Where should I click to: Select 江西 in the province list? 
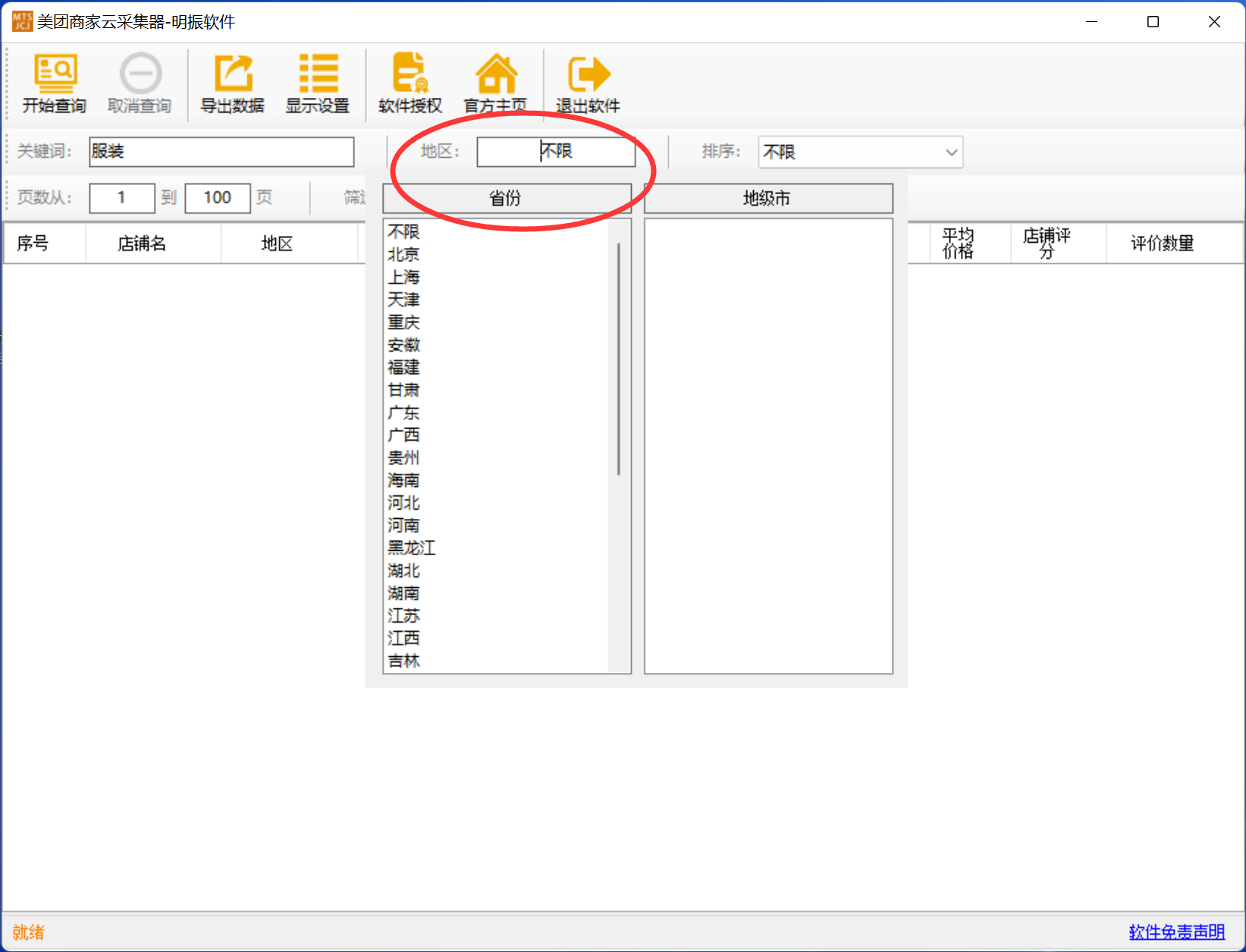tap(404, 638)
